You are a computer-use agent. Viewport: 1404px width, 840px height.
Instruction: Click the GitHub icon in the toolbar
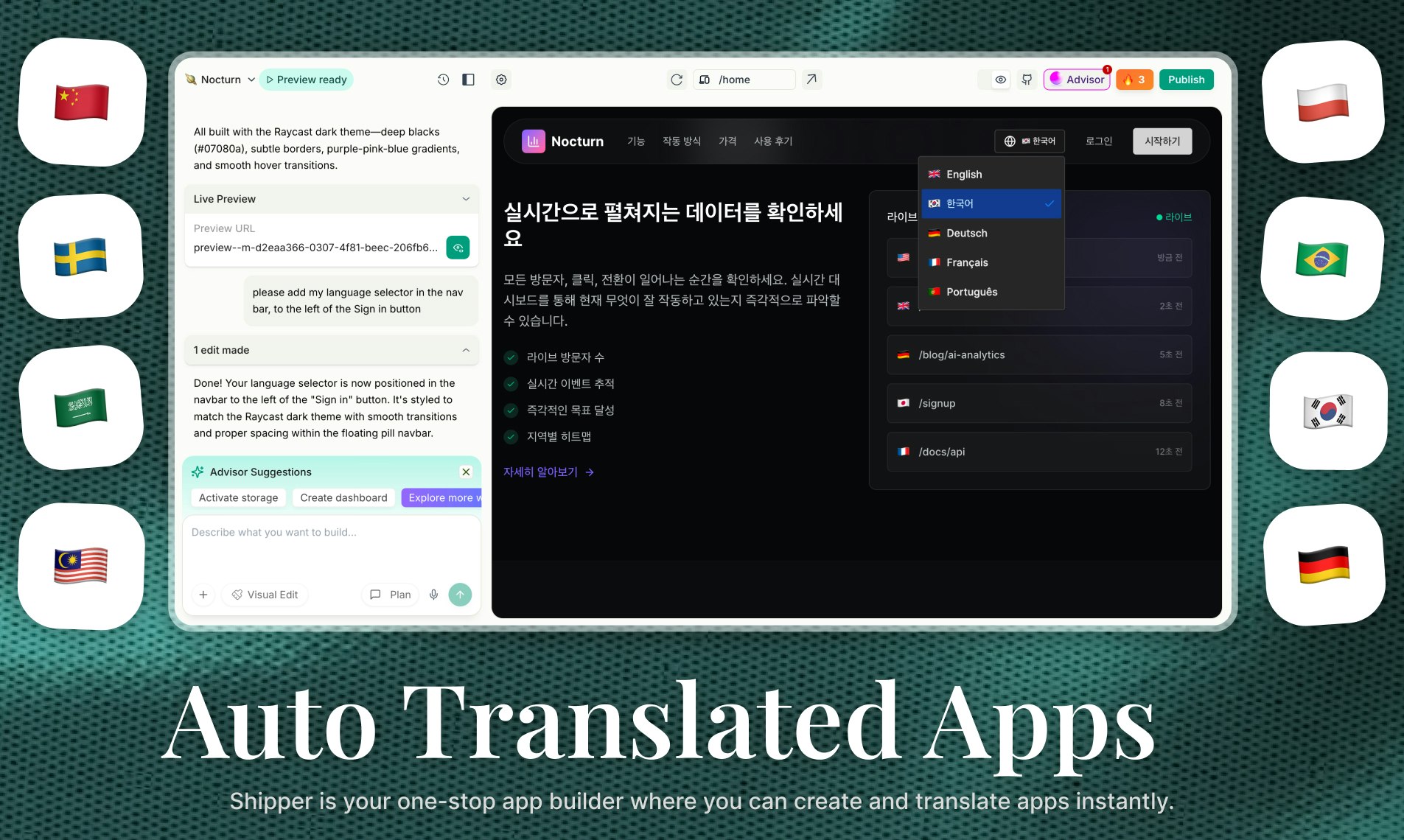(1027, 80)
